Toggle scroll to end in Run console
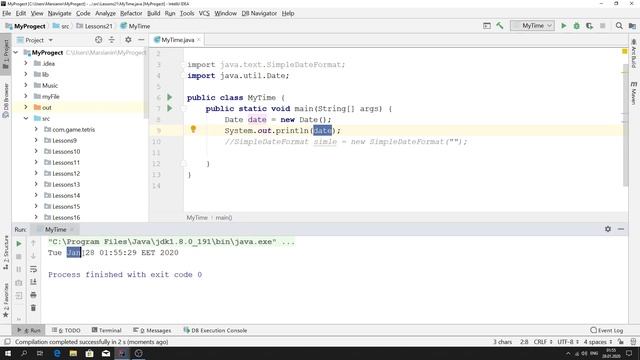The image size is (640, 360). pos(33,282)
